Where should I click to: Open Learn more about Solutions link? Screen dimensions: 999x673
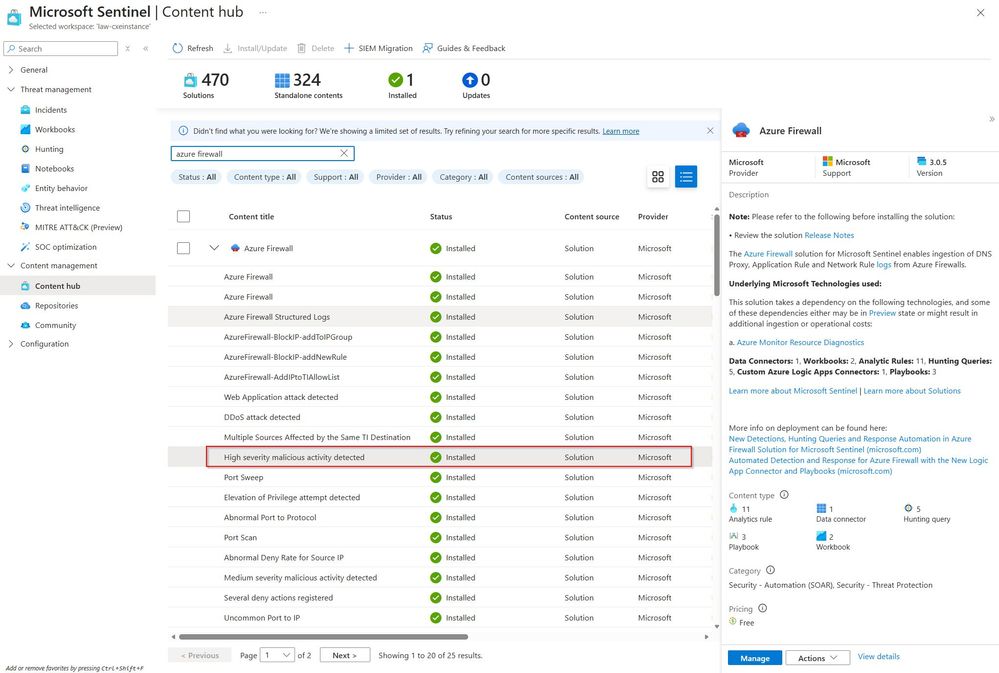(x=912, y=391)
